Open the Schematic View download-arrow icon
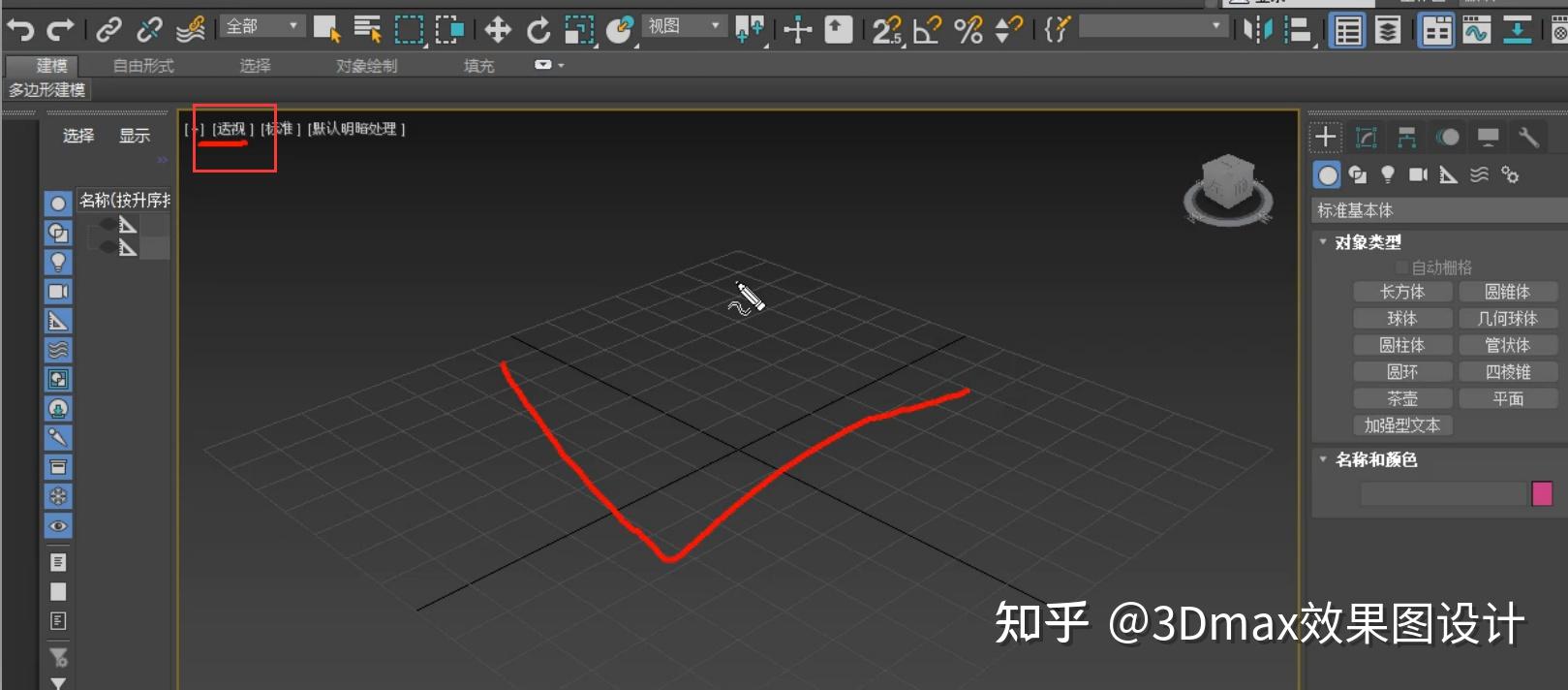 [1517, 31]
